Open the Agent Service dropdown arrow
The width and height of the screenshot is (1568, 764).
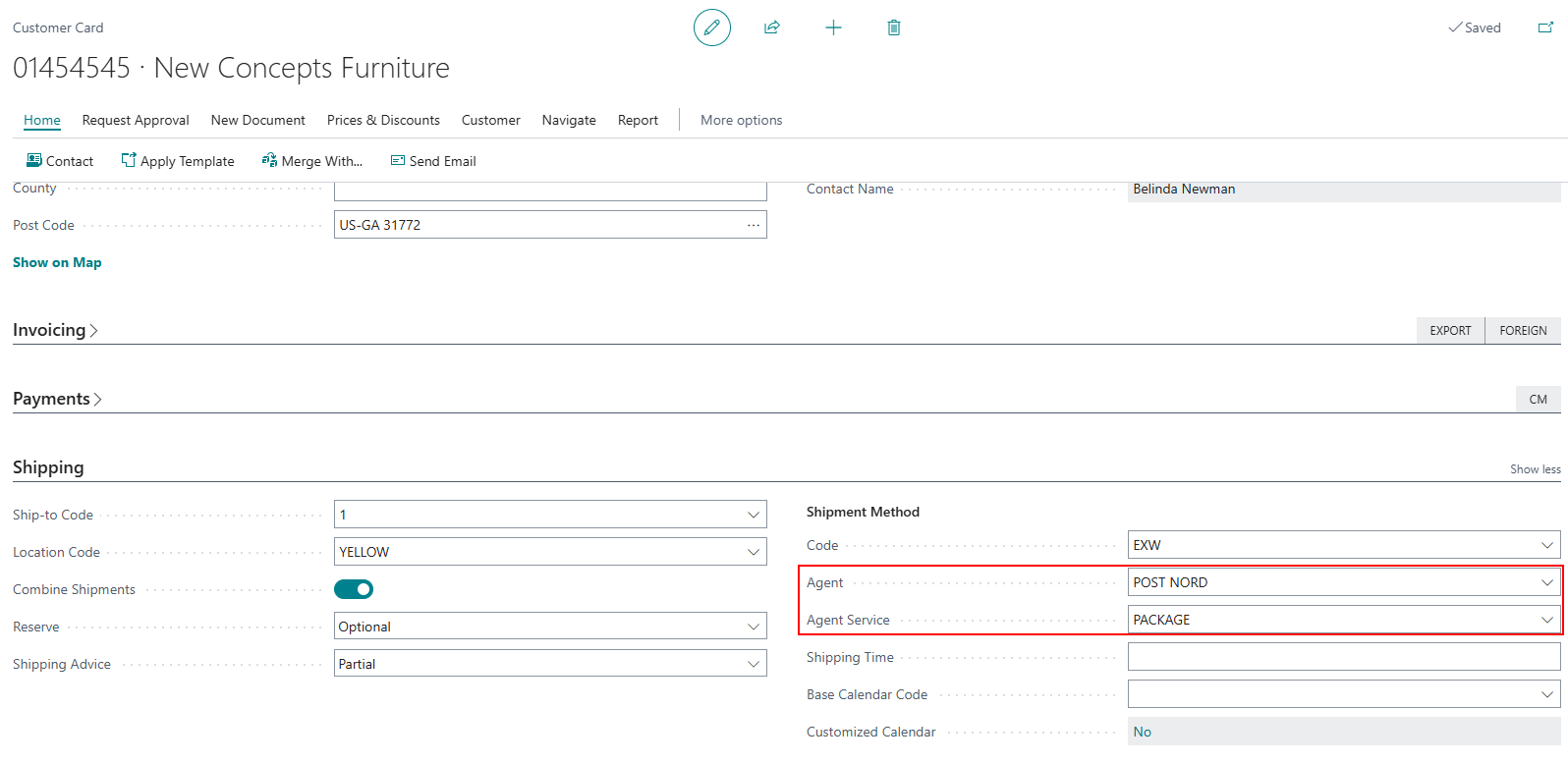(x=1547, y=620)
